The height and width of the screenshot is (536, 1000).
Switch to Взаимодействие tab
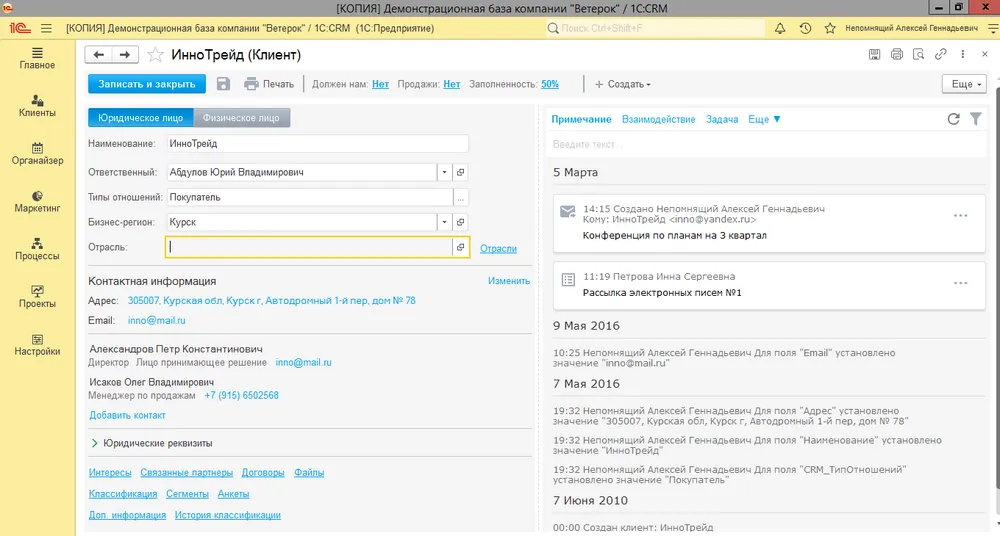658,119
